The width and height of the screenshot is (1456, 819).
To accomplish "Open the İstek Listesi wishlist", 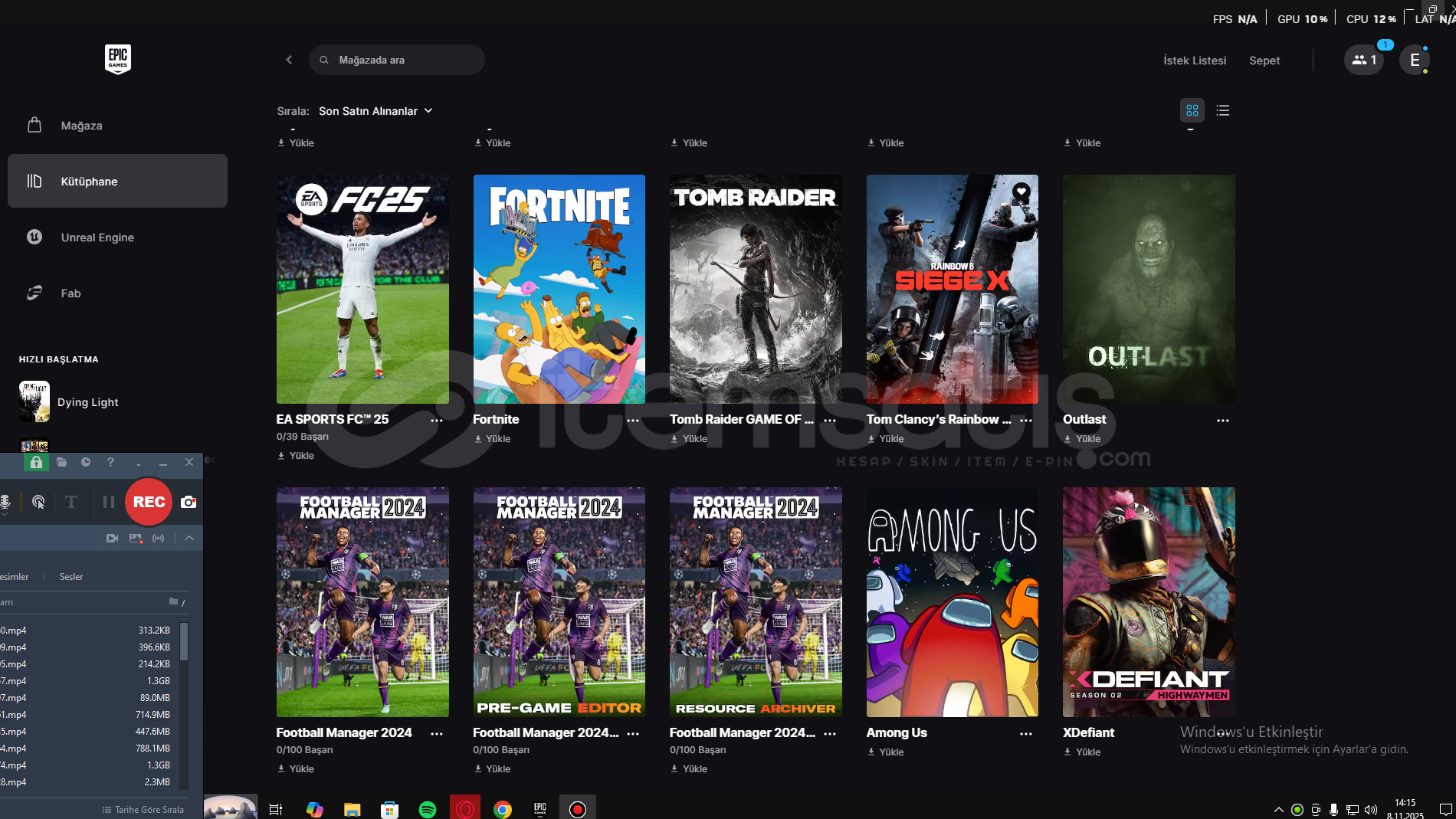I will tap(1195, 61).
